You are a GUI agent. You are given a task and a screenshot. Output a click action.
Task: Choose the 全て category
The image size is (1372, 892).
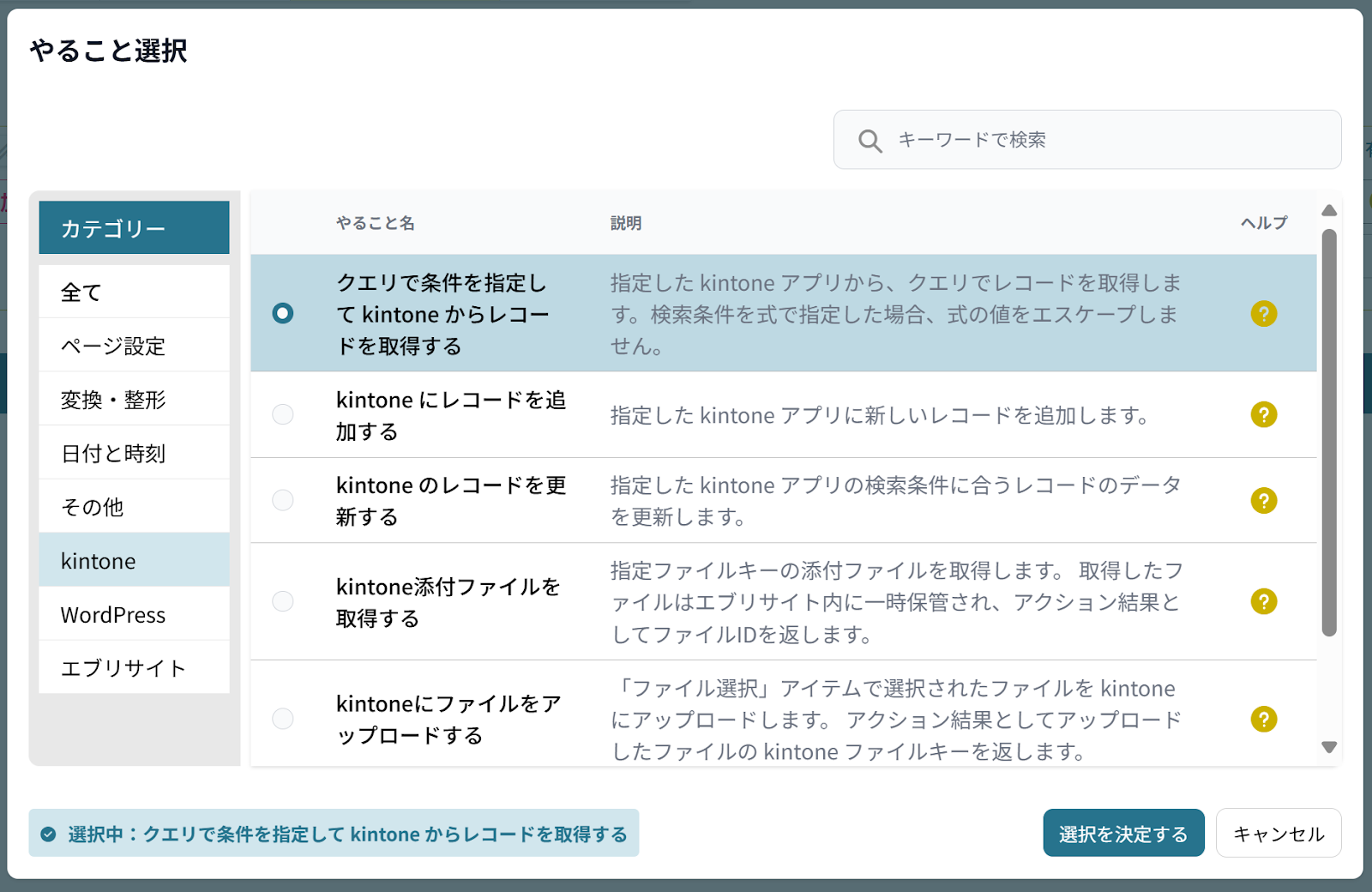click(x=134, y=292)
